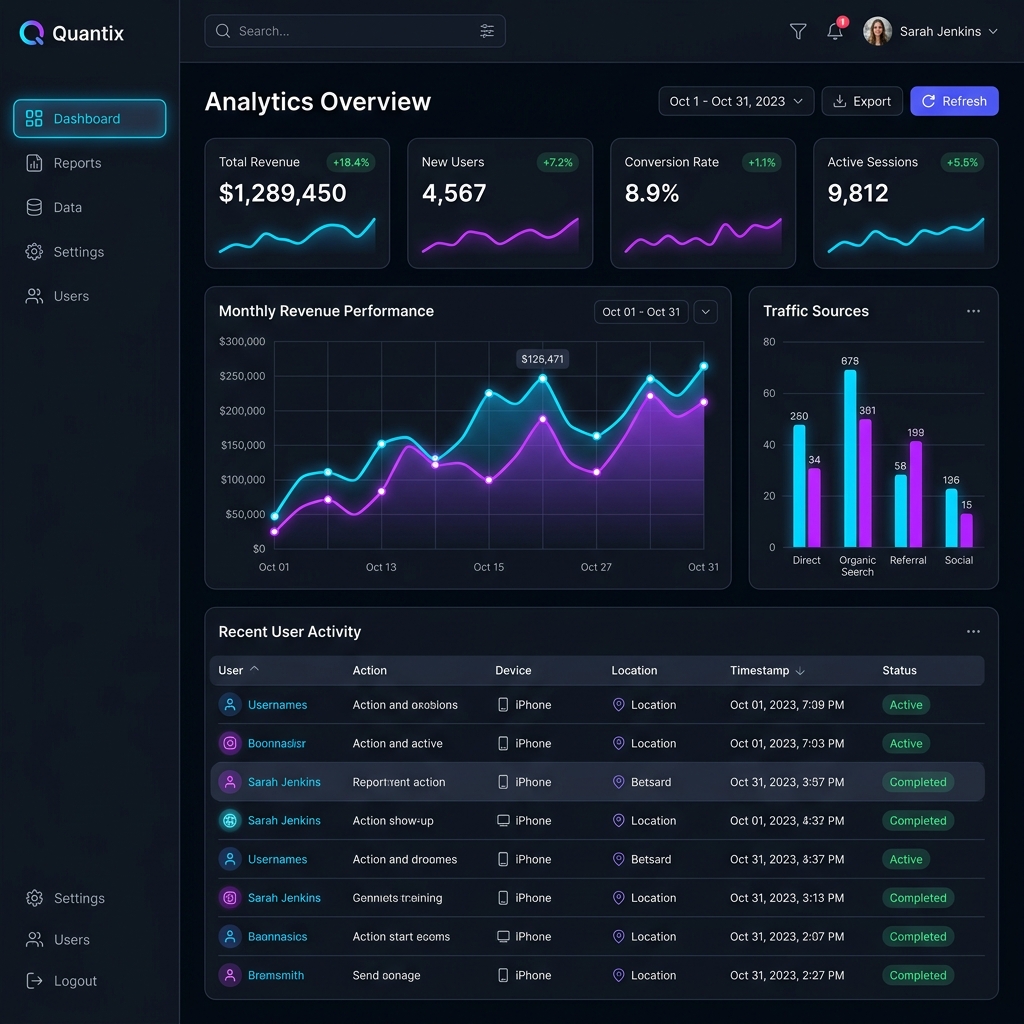Click avatar icon in Genniets treining row
Viewport: 1024px width, 1024px height.
tap(230, 898)
